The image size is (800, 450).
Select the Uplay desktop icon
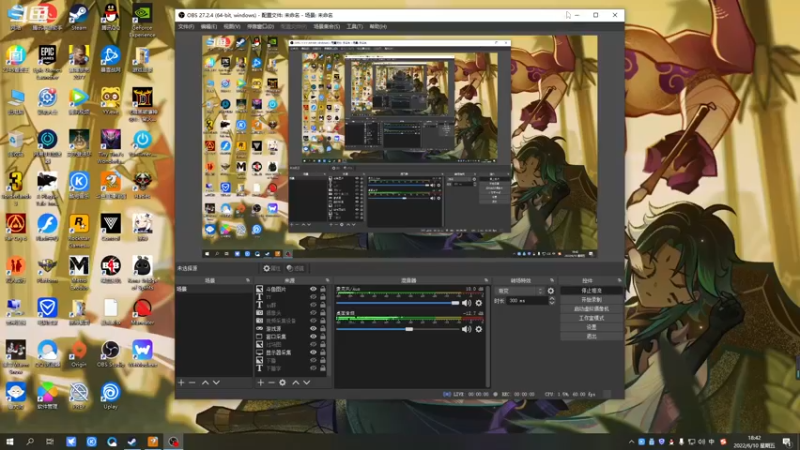[110, 396]
